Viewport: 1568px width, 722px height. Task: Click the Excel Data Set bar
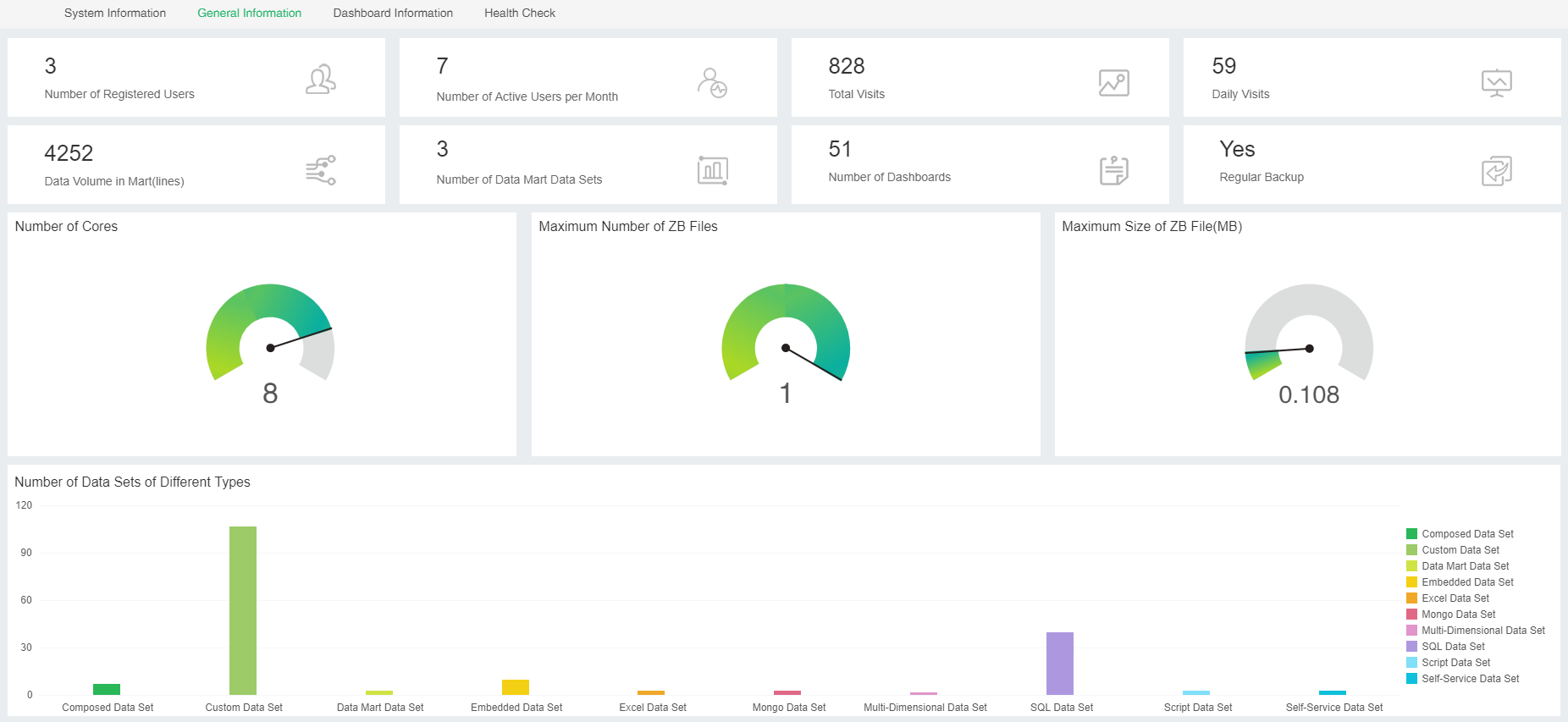coord(651,692)
